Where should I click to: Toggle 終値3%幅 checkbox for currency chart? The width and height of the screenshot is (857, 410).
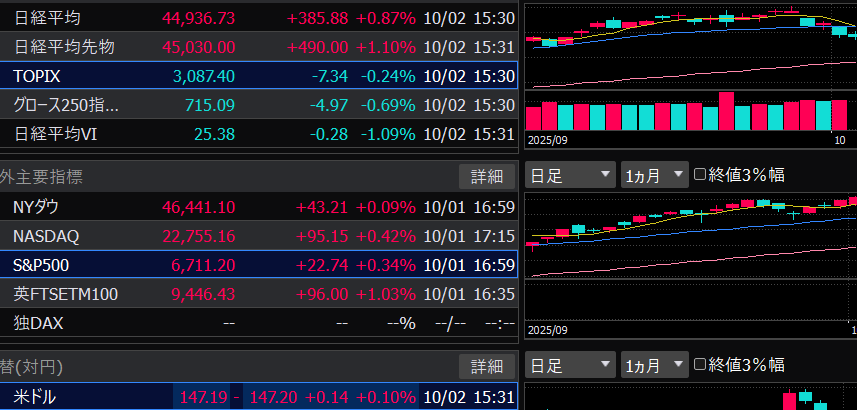(x=701, y=365)
